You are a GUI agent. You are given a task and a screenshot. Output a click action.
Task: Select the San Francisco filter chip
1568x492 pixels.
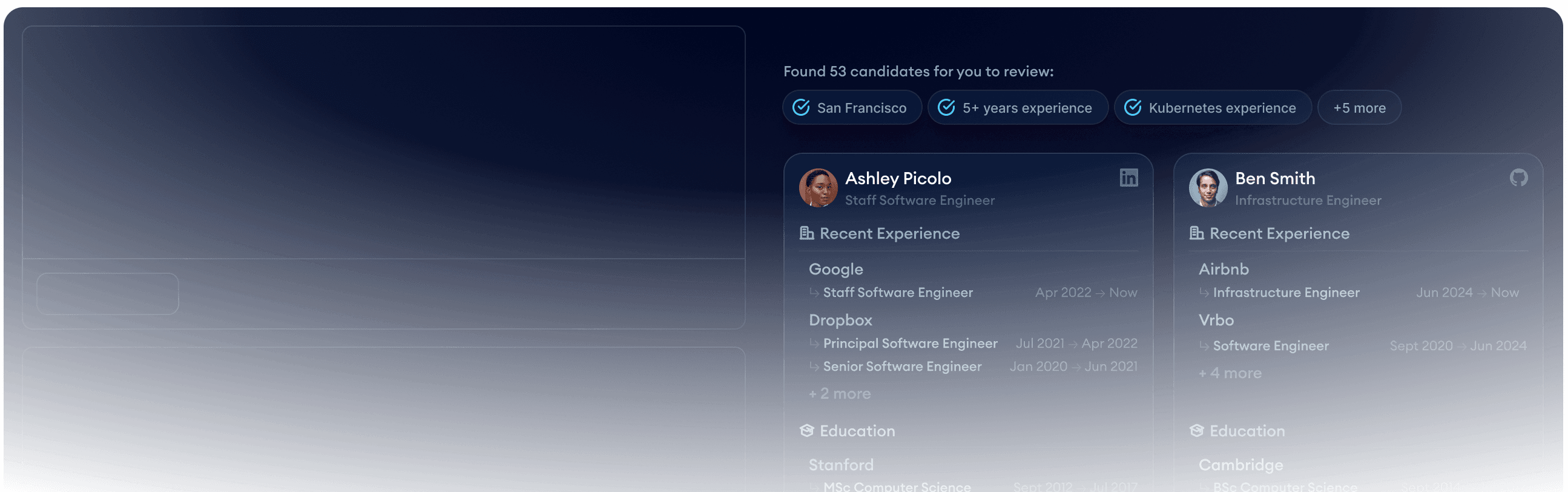[x=852, y=108]
